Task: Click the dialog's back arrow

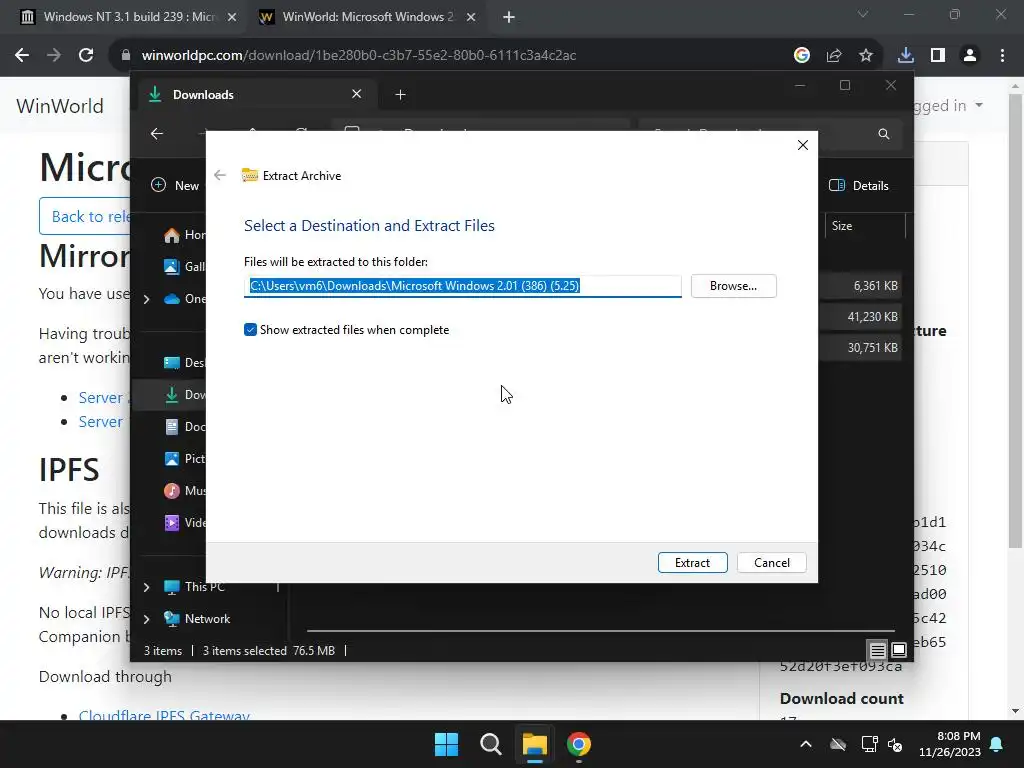Action: [220, 175]
